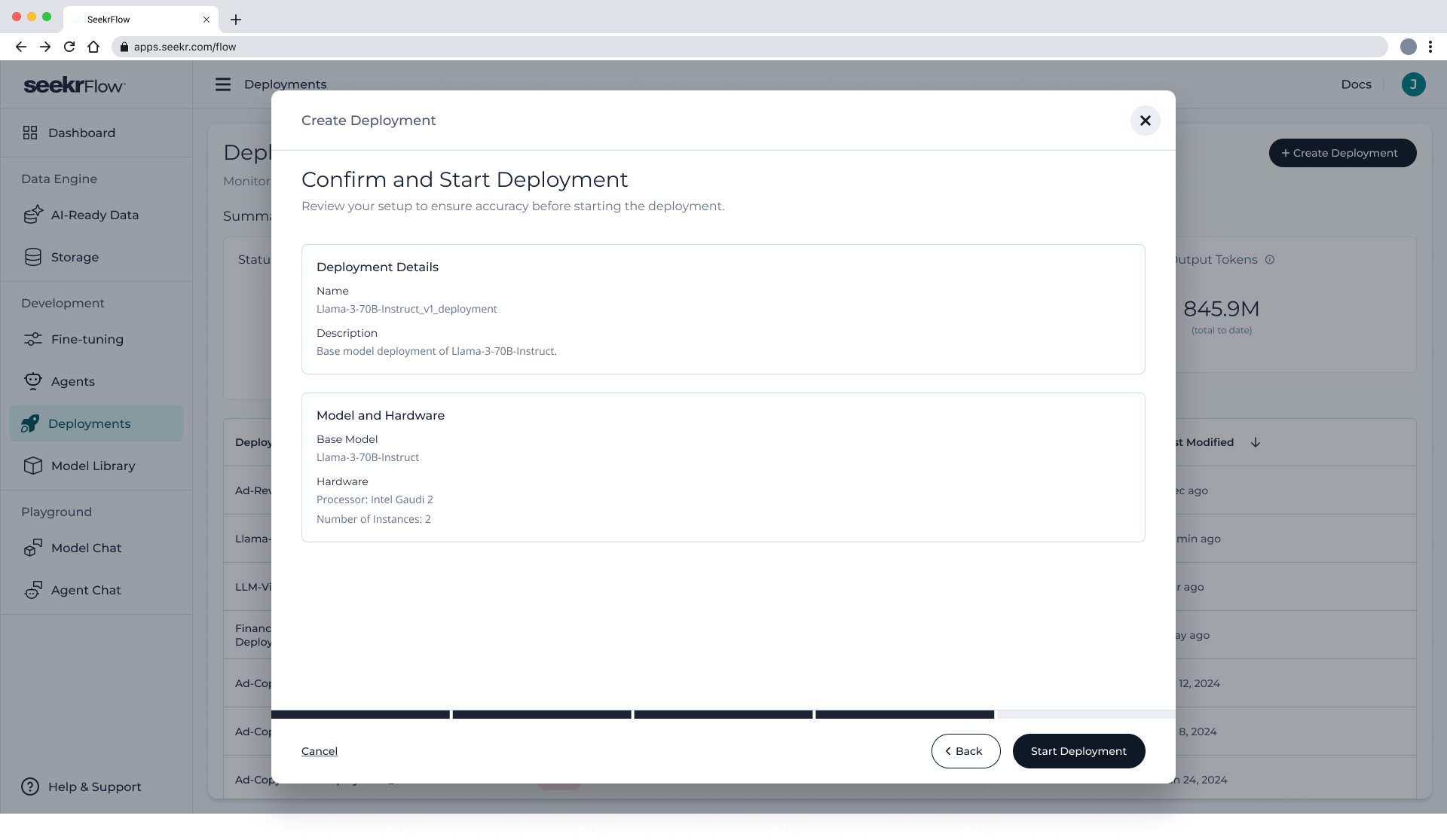Cancel the deployment creation
1447x840 pixels.
[320, 751]
